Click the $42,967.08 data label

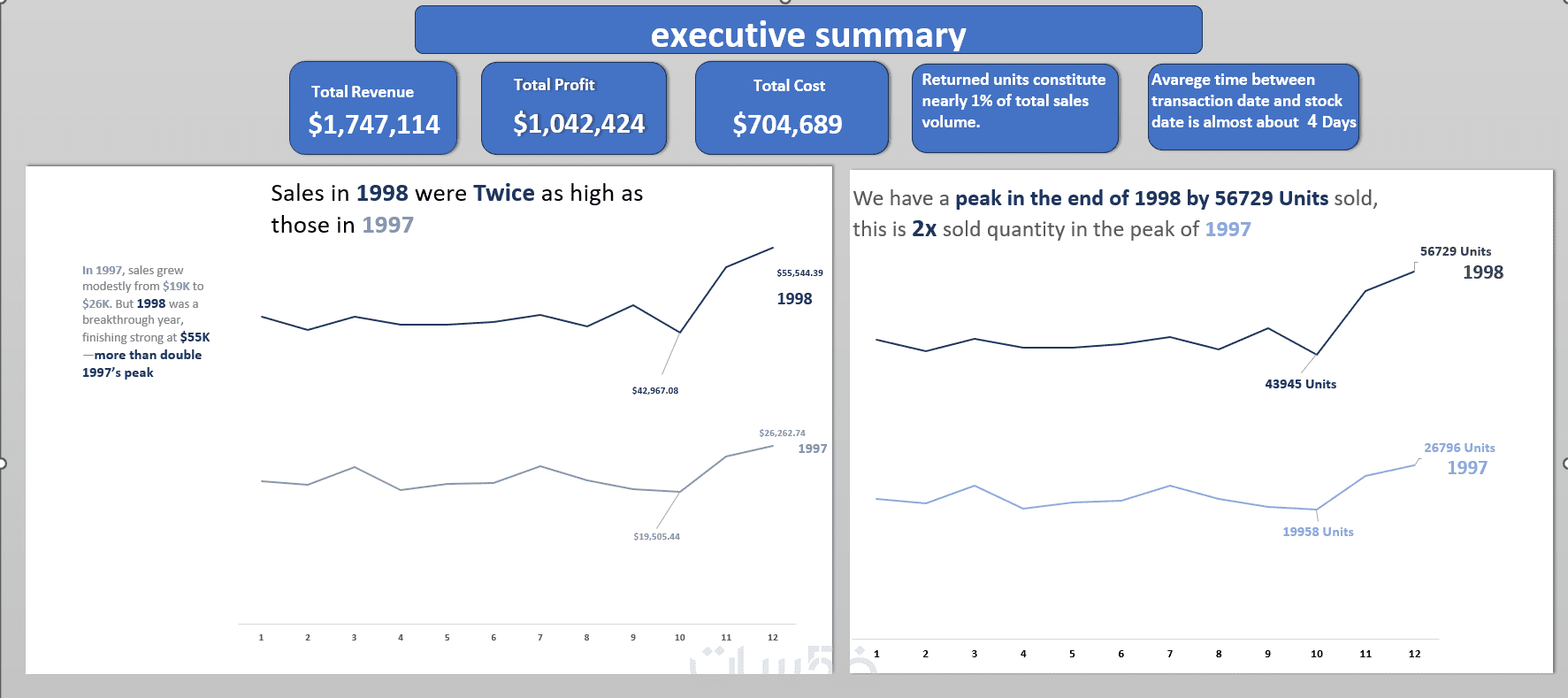[x=655, y=390]
